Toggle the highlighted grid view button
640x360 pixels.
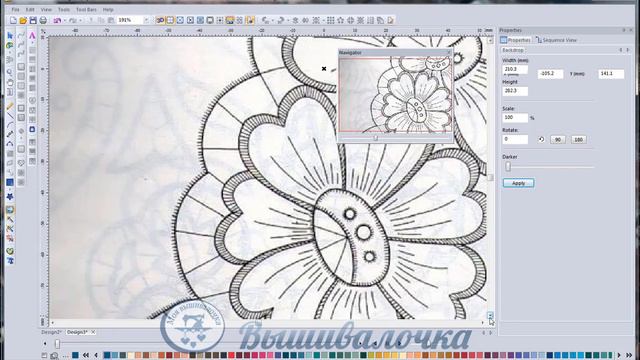[x=170, y=20]
